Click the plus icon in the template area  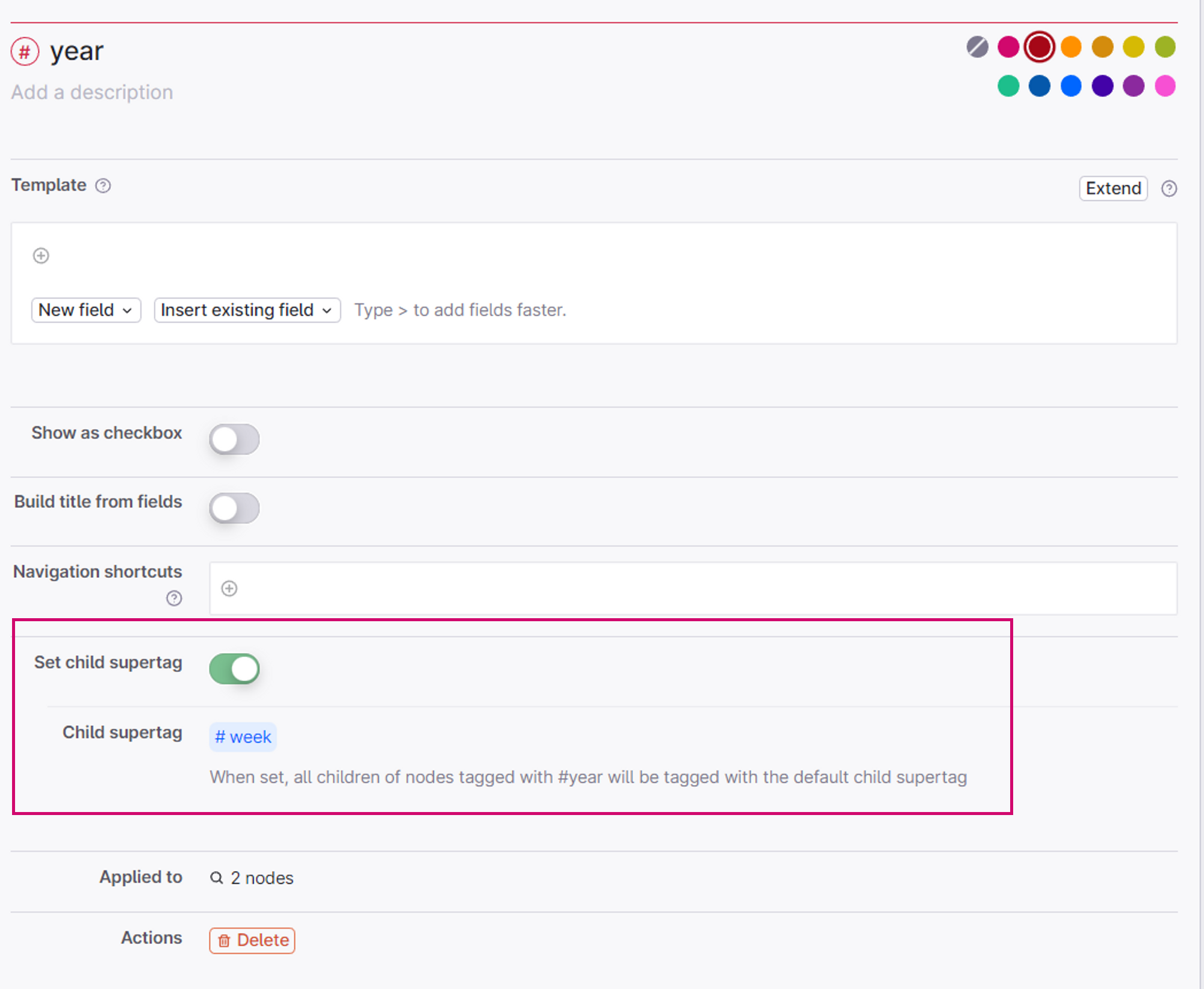41,256
